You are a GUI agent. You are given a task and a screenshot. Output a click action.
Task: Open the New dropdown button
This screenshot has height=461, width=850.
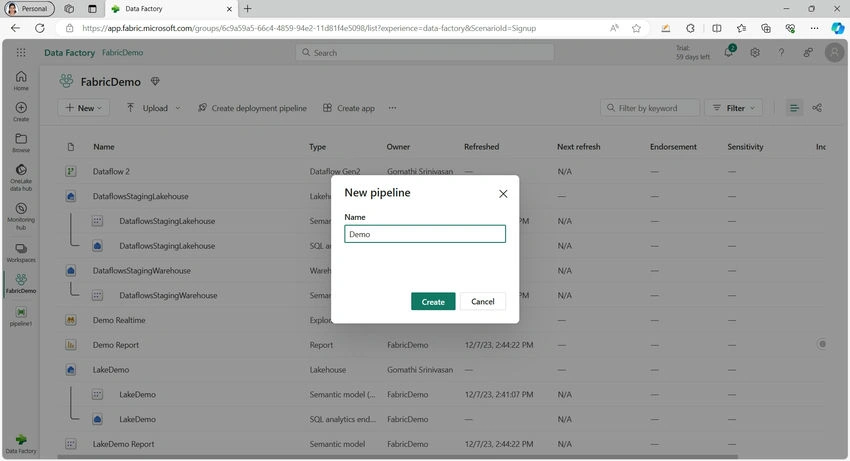84,108
